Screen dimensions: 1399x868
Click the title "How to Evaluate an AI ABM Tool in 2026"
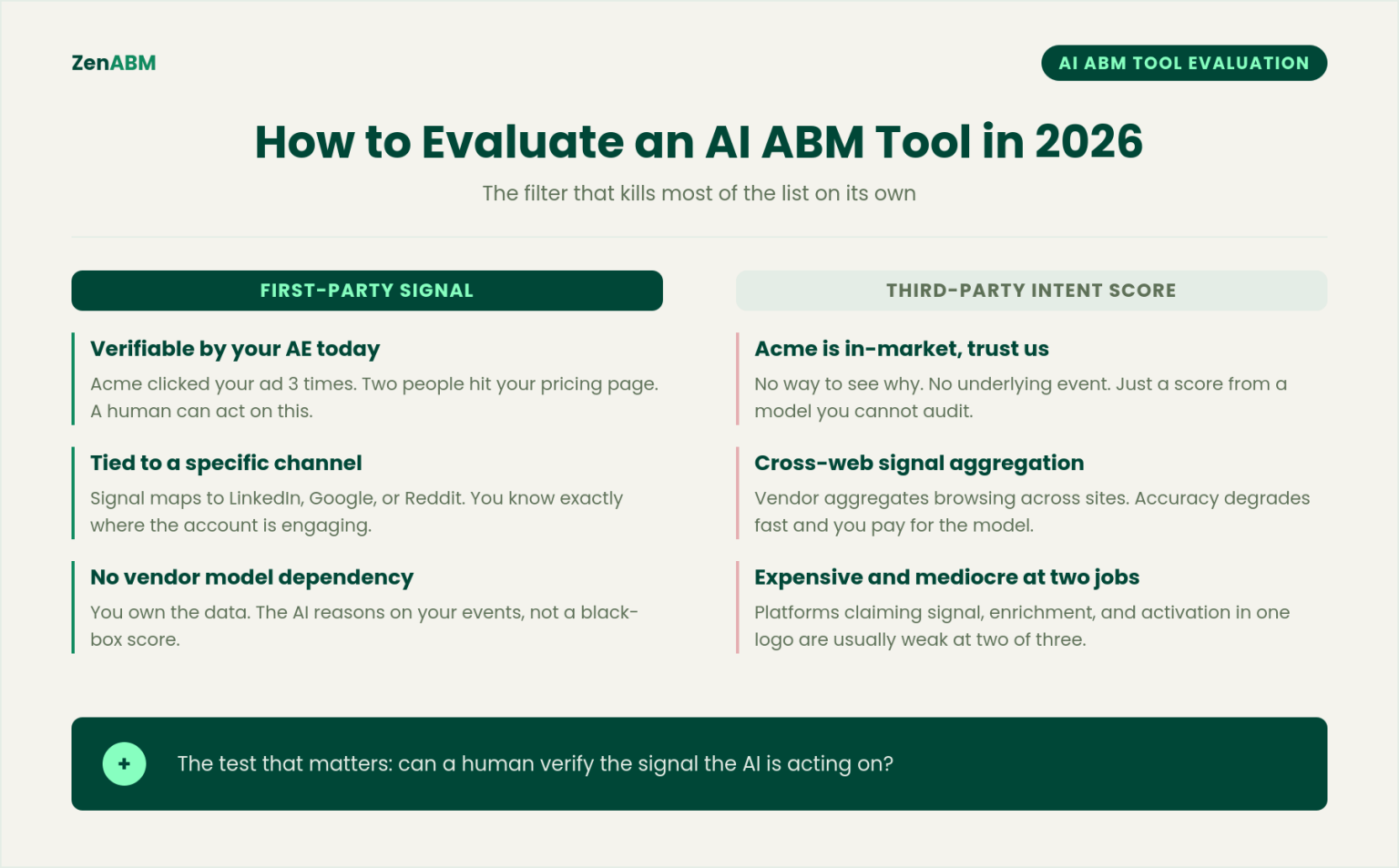coord(699,142)
